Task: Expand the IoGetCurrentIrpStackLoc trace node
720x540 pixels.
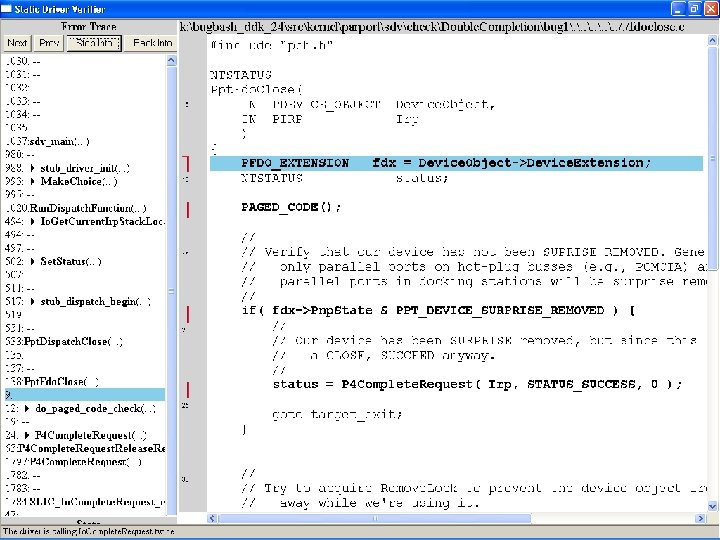Action: point(32,222)
